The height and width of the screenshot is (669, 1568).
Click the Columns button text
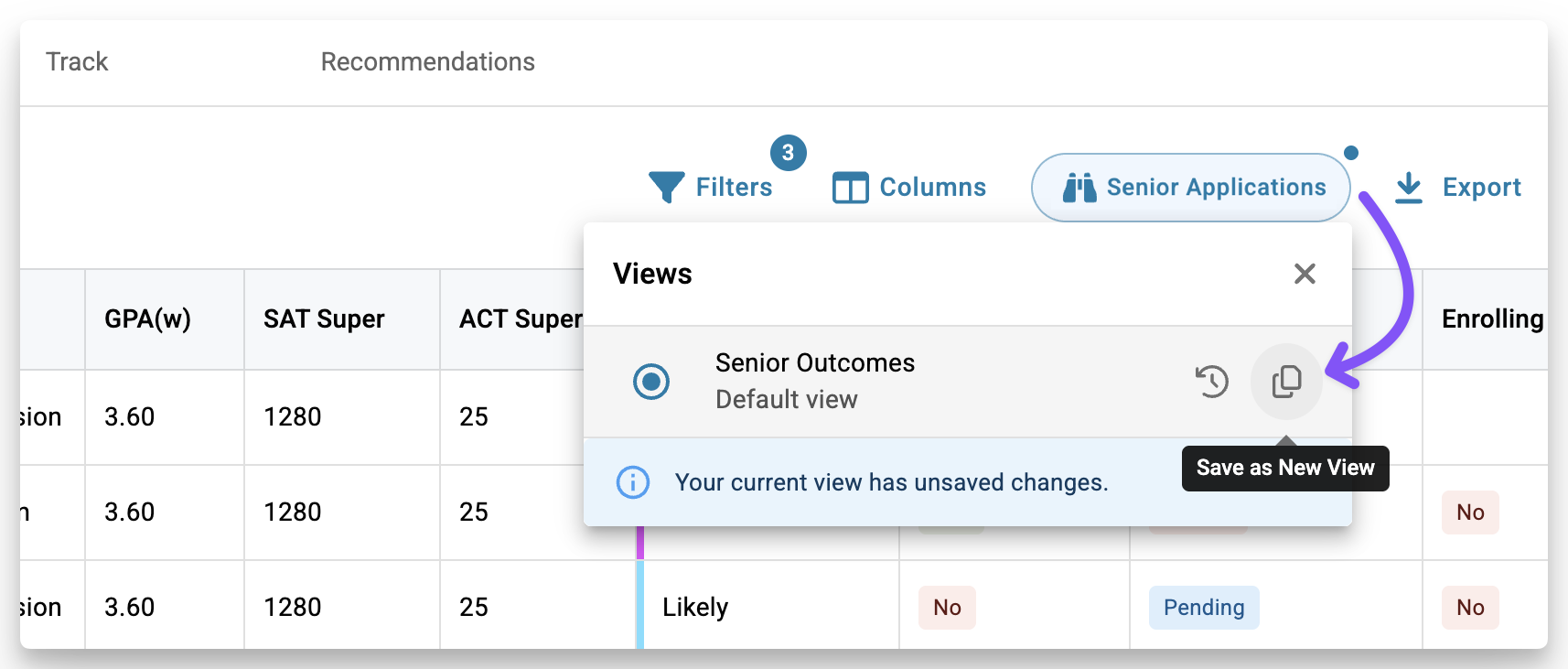point(932,188)
